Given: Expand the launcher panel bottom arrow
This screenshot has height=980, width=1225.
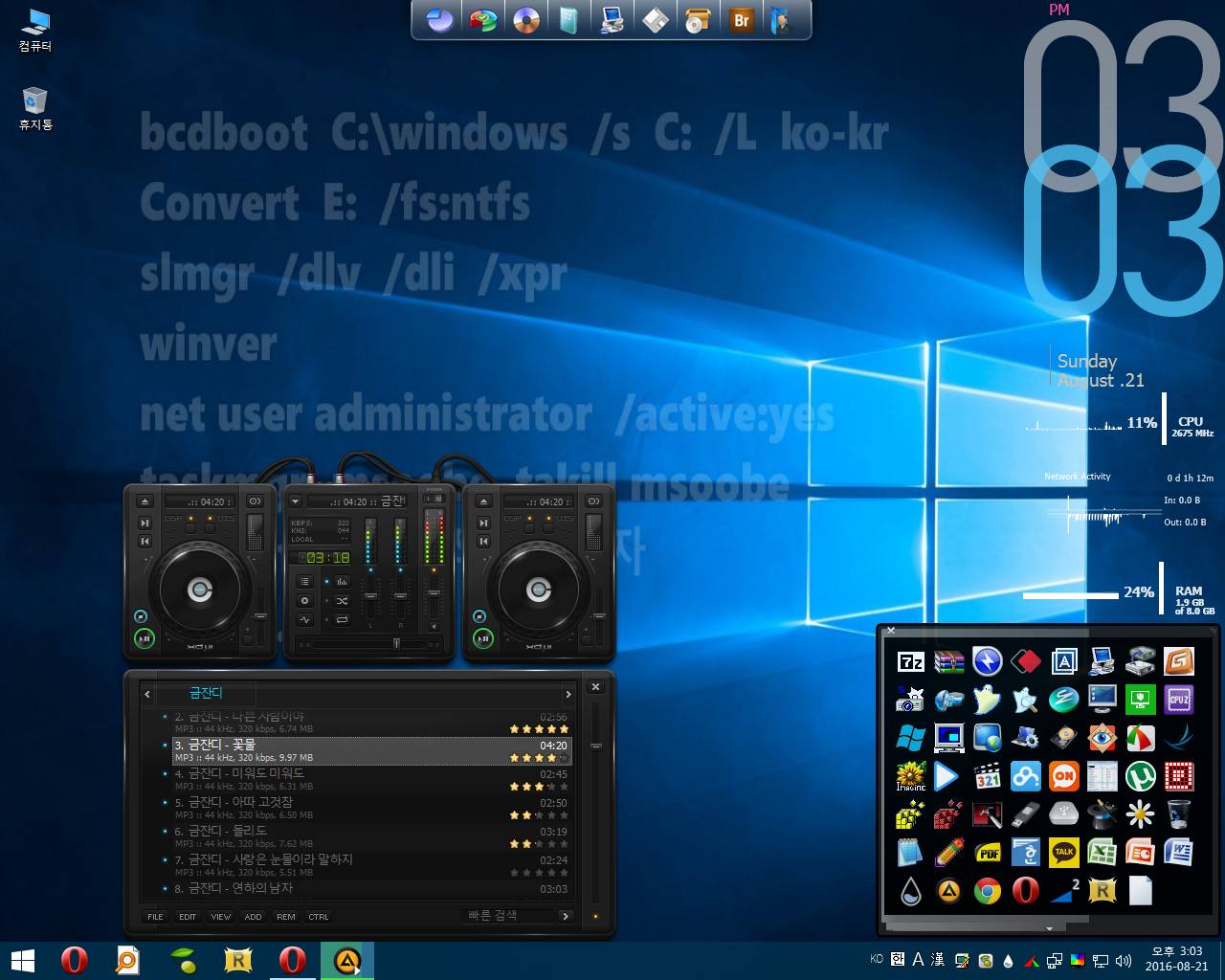Looking at the screenshot, I should coord(1049,928).
